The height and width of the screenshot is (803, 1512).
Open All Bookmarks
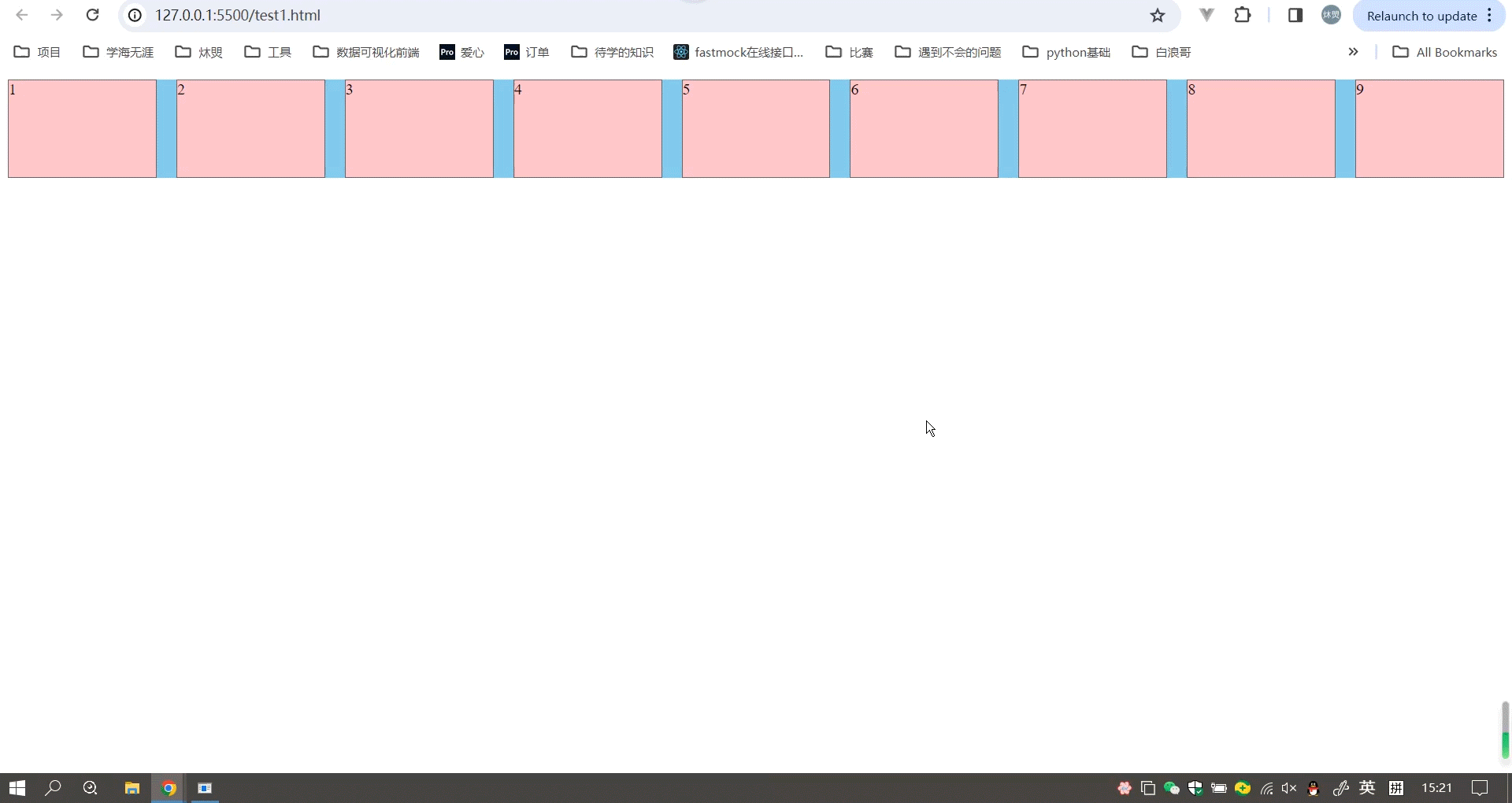pyautogui.click(x=1445, y=52)
